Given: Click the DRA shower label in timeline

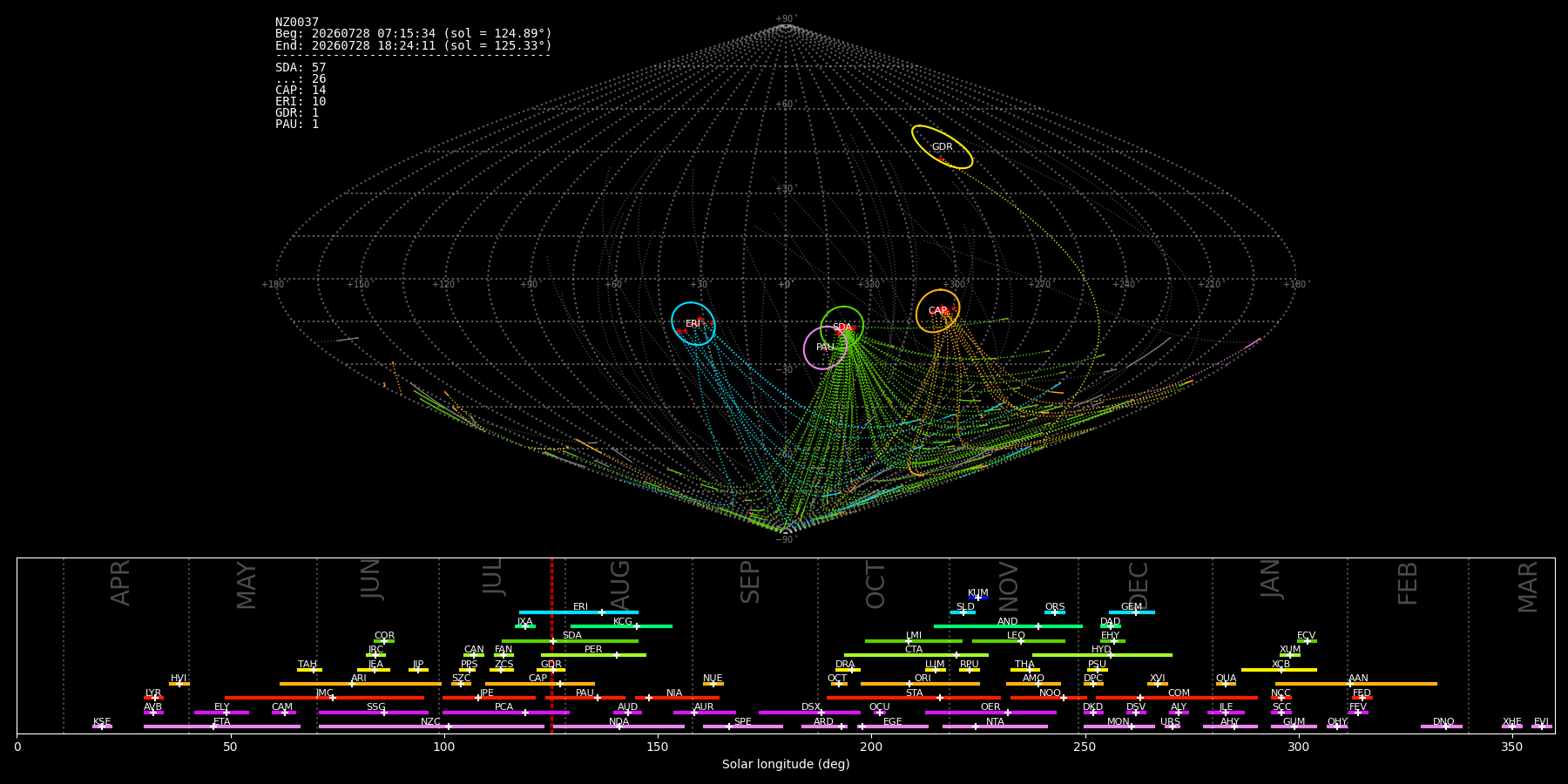Looking at the screenshot, I should point(845,665).
